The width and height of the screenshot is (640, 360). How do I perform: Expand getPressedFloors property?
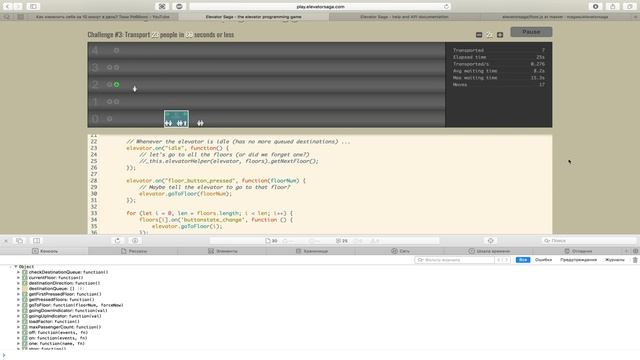(18, 300)
